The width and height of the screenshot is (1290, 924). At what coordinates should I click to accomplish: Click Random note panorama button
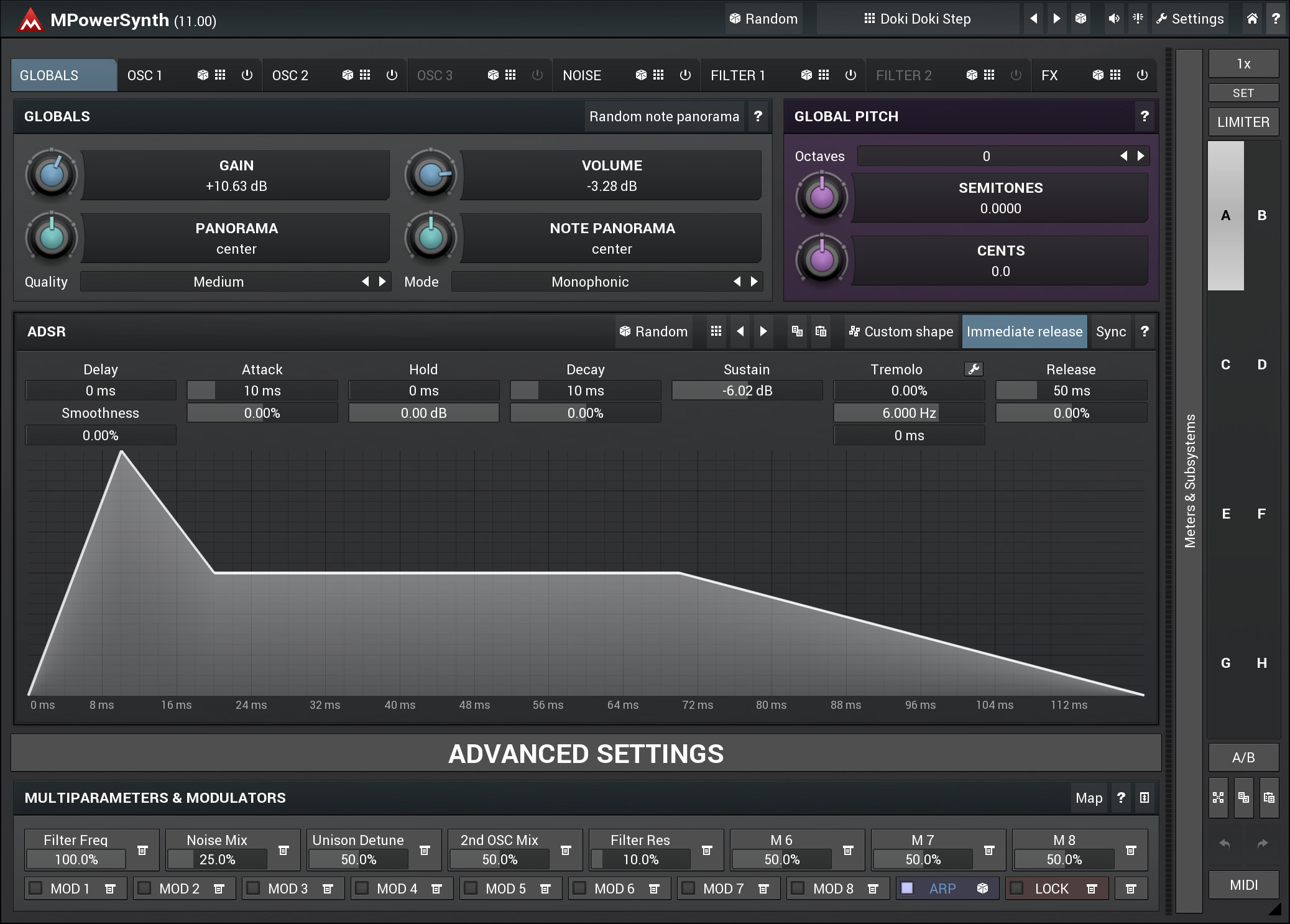click(664, 116)
